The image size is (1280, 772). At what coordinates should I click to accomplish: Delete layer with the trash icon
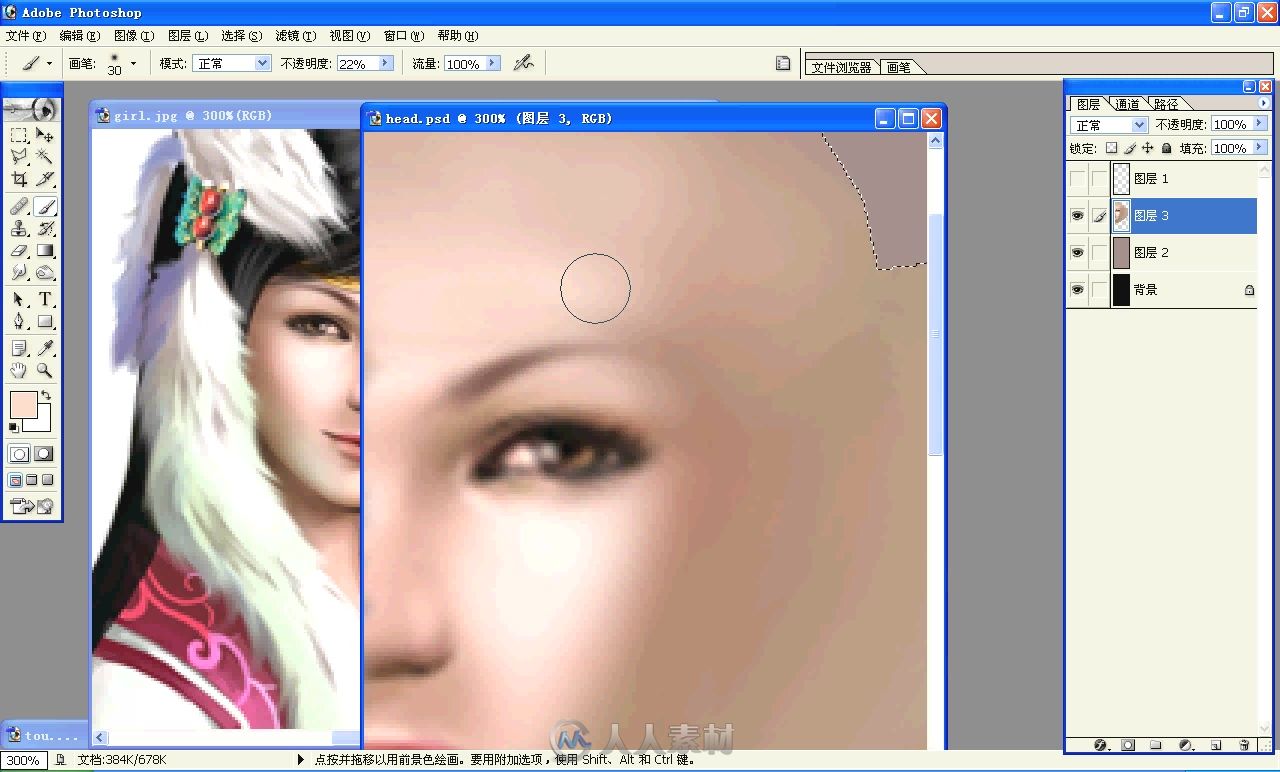pyautogui.click(x=1244, y=745)
